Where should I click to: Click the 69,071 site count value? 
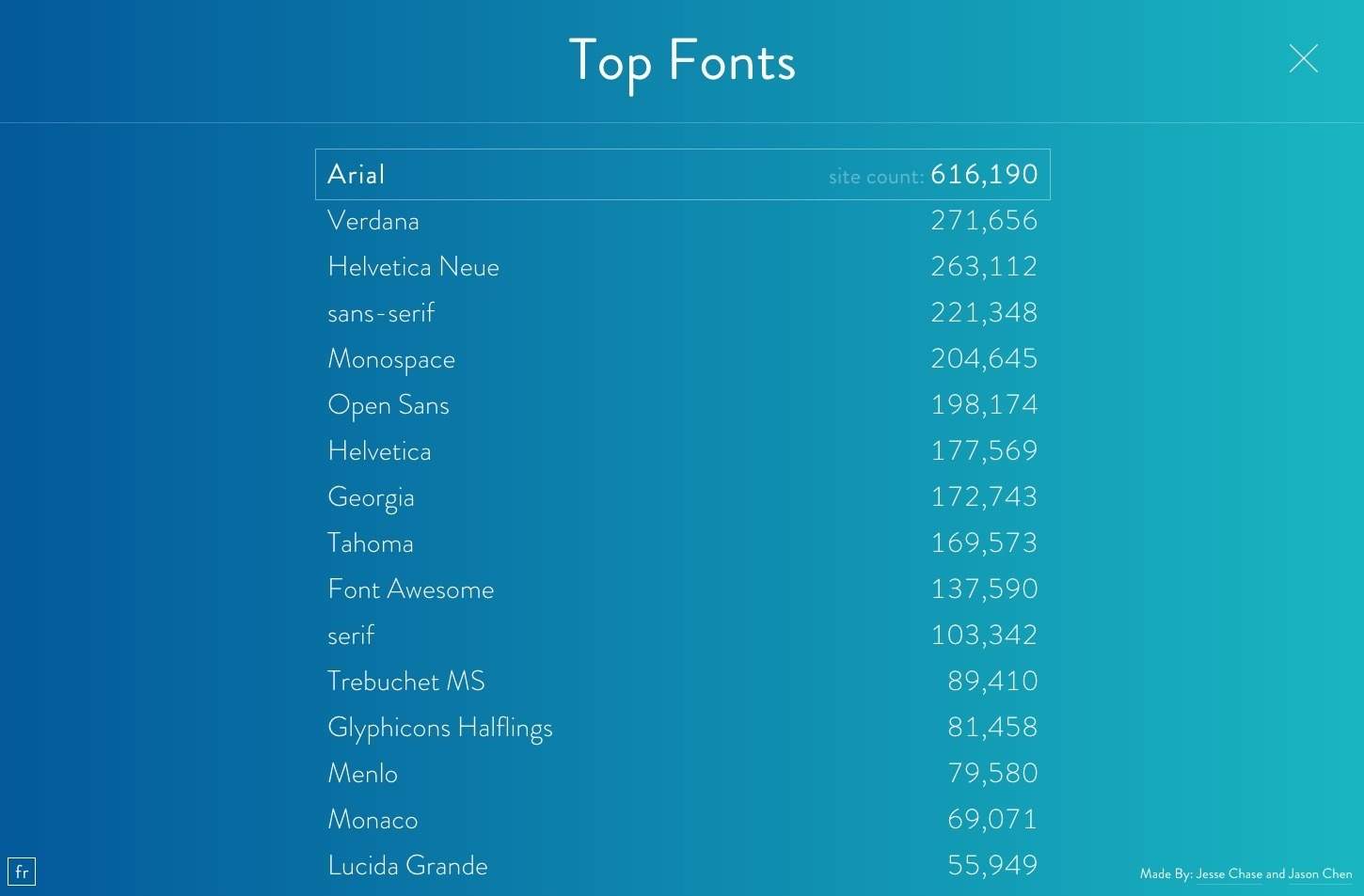[992, 819]
